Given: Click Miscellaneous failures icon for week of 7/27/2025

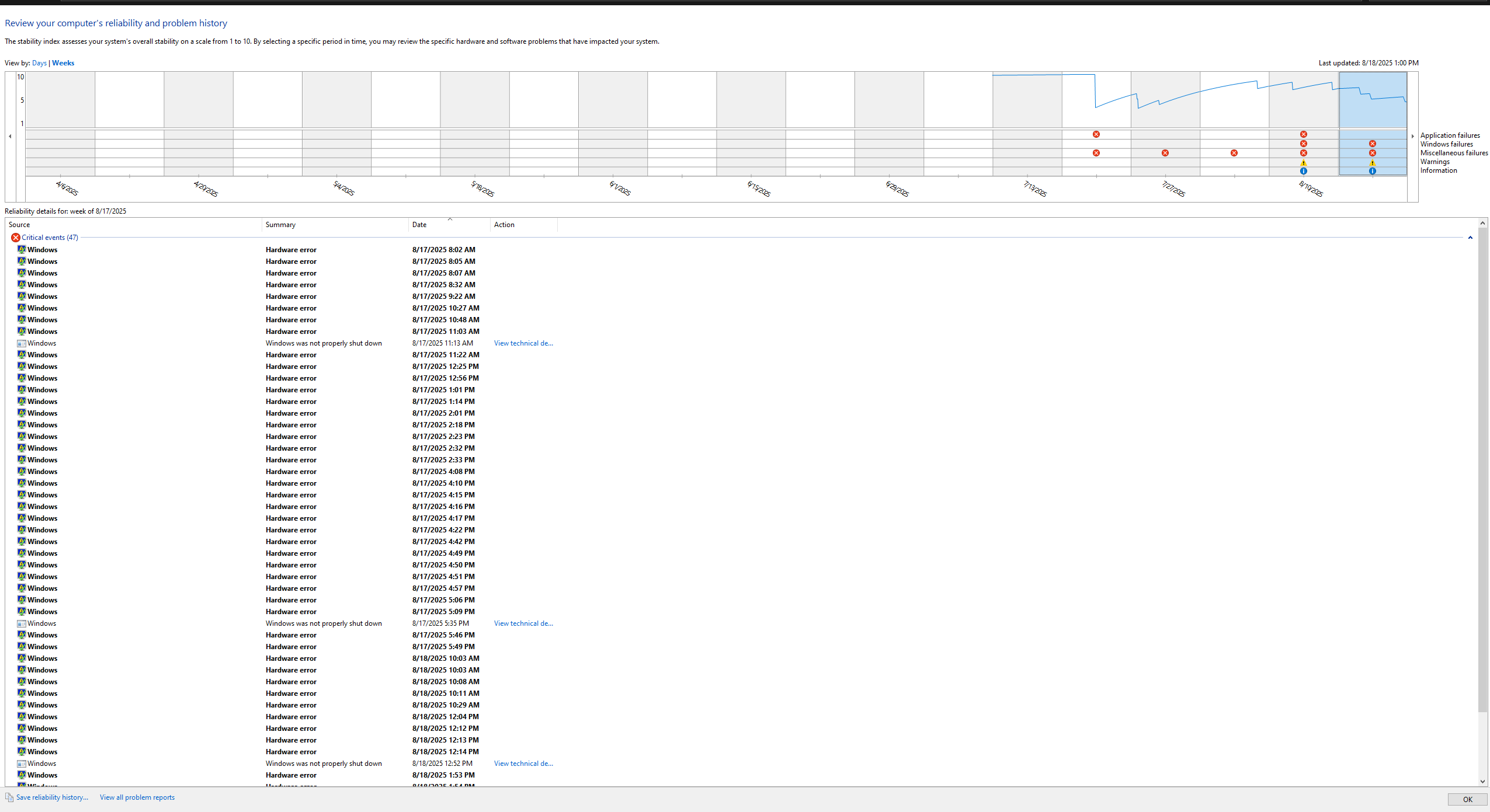Looking at the screenshot, I should 1165,153.
